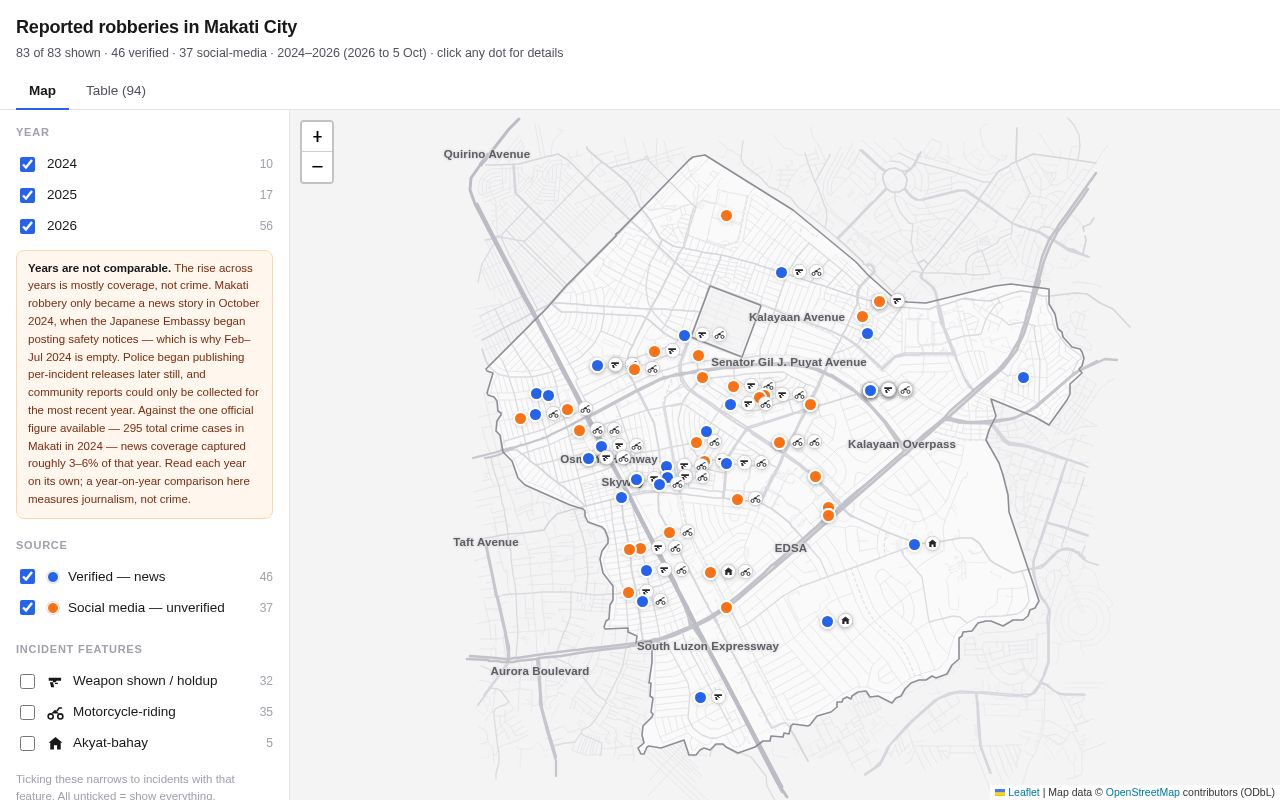Click blue dot at gray block's lower-left corner
Viewport: 1280px width, 800px height.
point(684,335)
